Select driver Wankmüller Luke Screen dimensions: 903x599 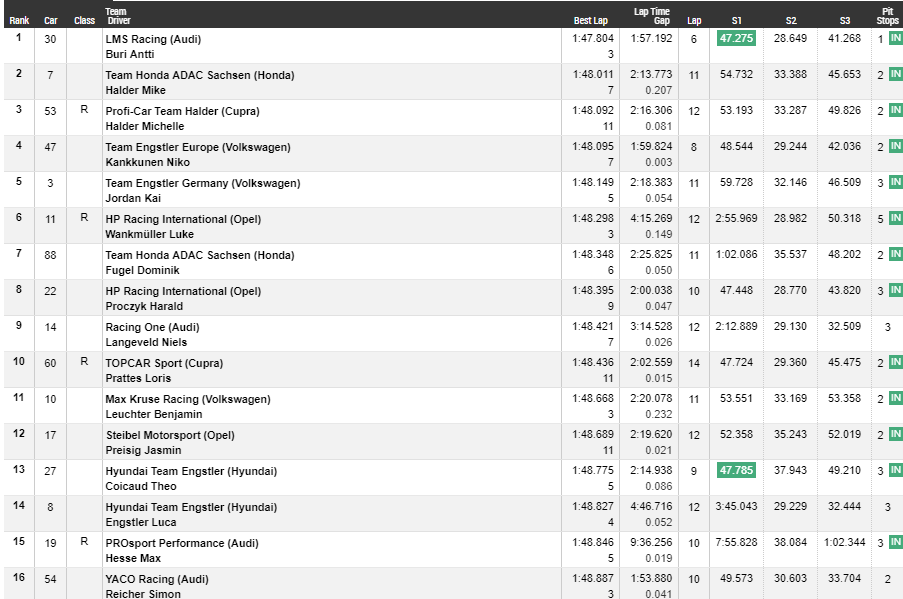150,234
